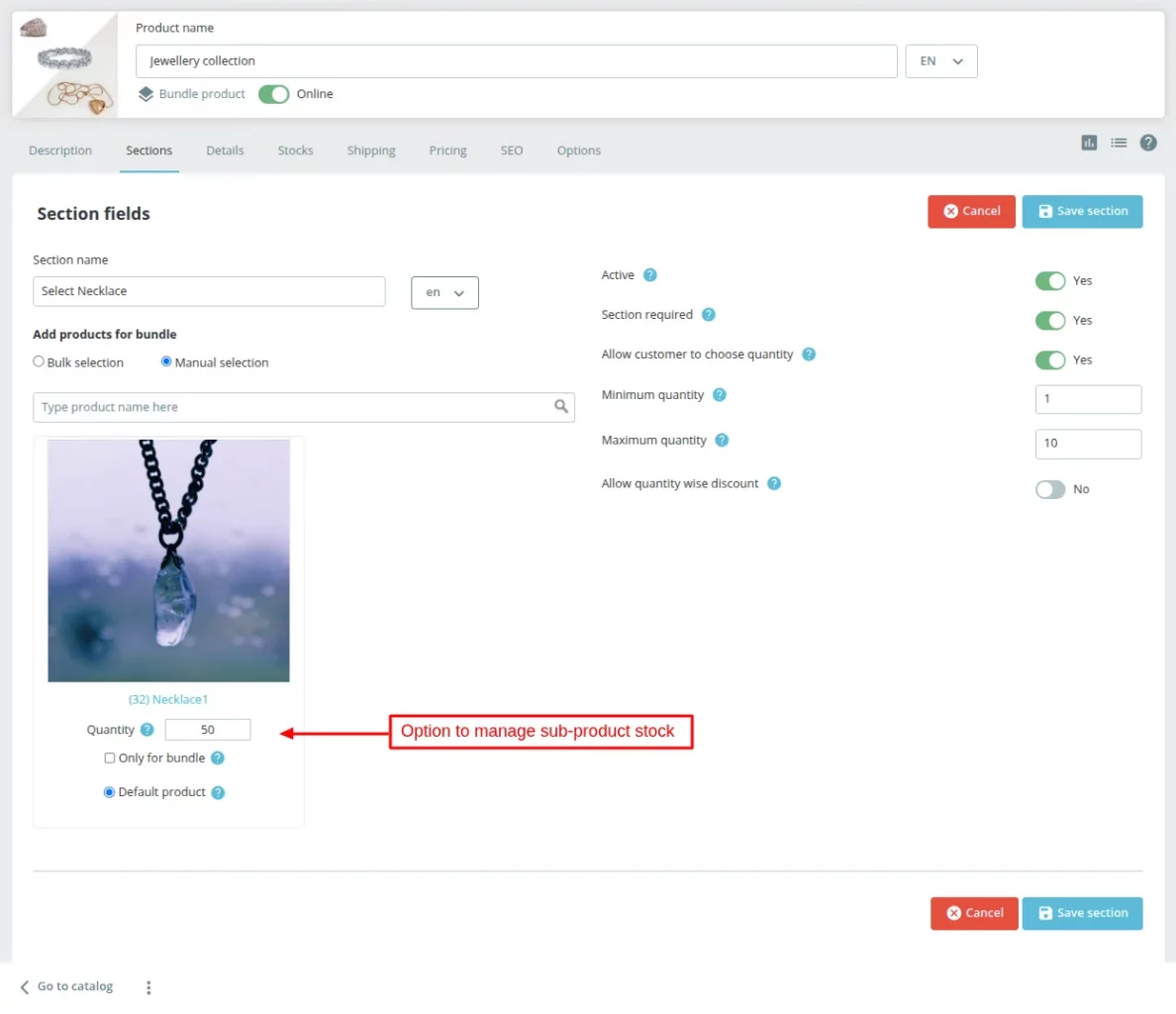This screenshot has width=1176, height=1014.
Task: Click inside the Maximum quantity field
Action: point(1088,444)
